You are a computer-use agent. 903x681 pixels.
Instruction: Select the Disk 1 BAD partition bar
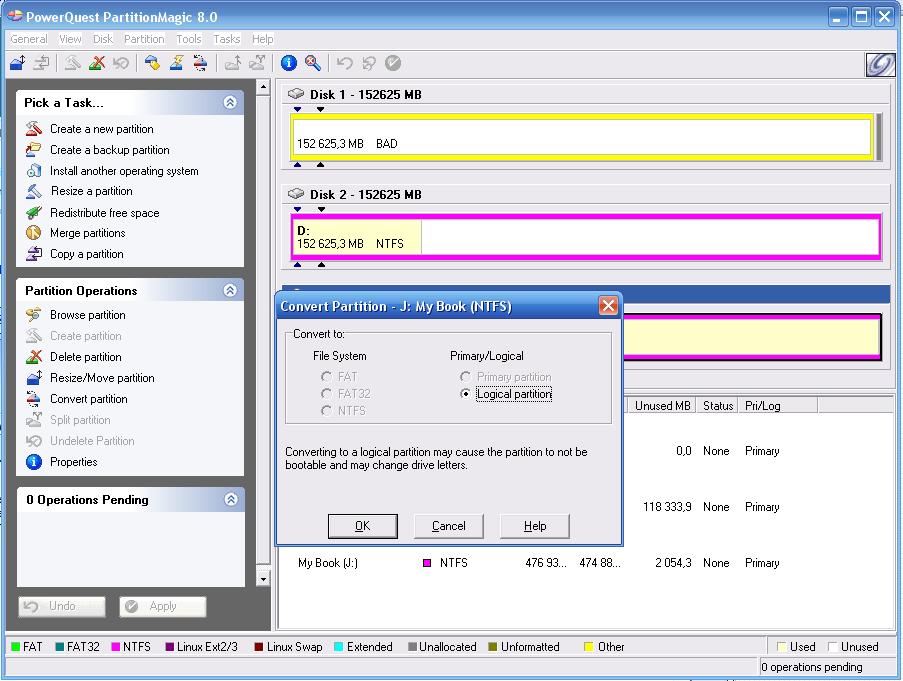(x=582, y=137)
